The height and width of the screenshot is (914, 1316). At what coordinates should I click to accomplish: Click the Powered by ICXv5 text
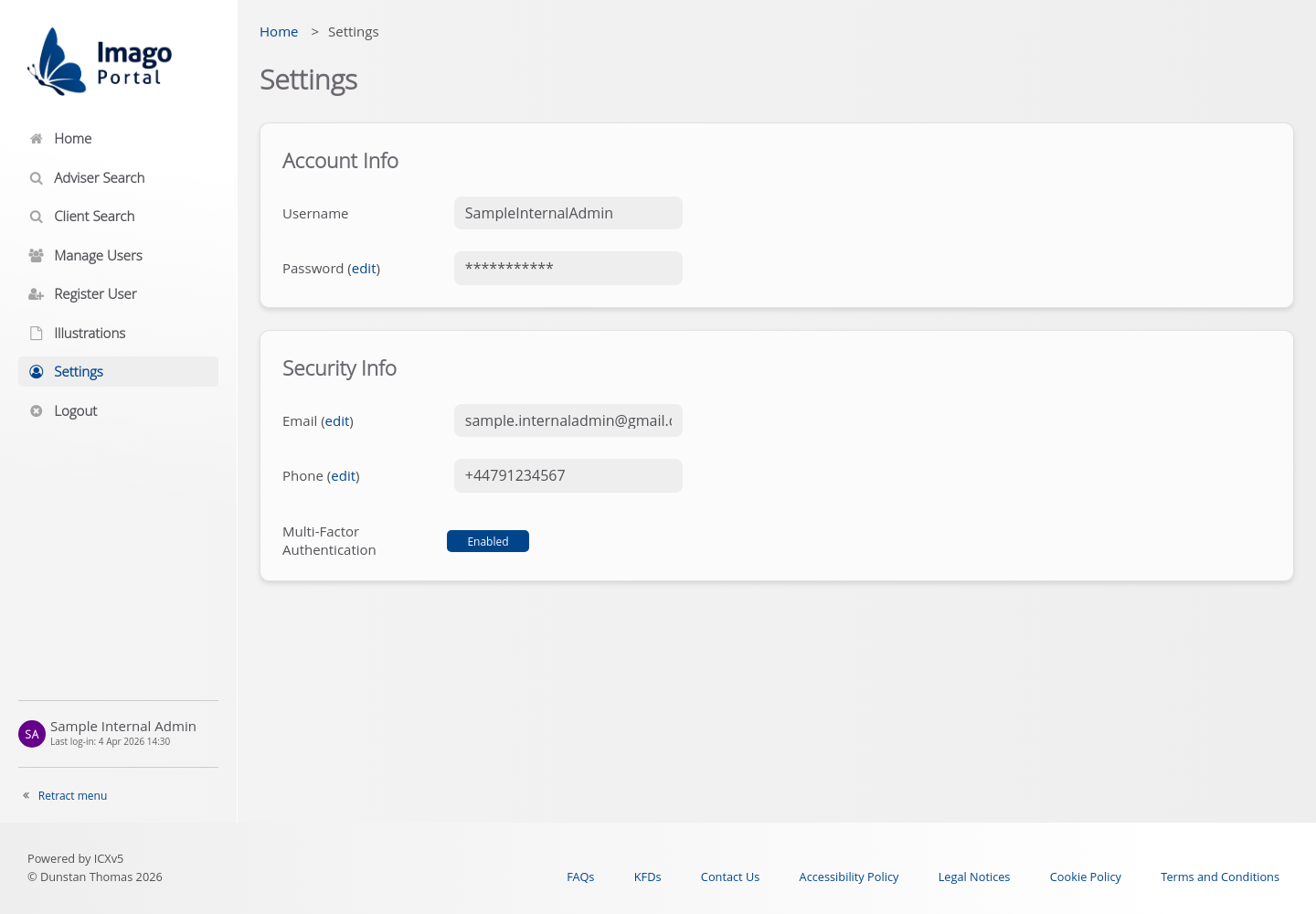76,858
